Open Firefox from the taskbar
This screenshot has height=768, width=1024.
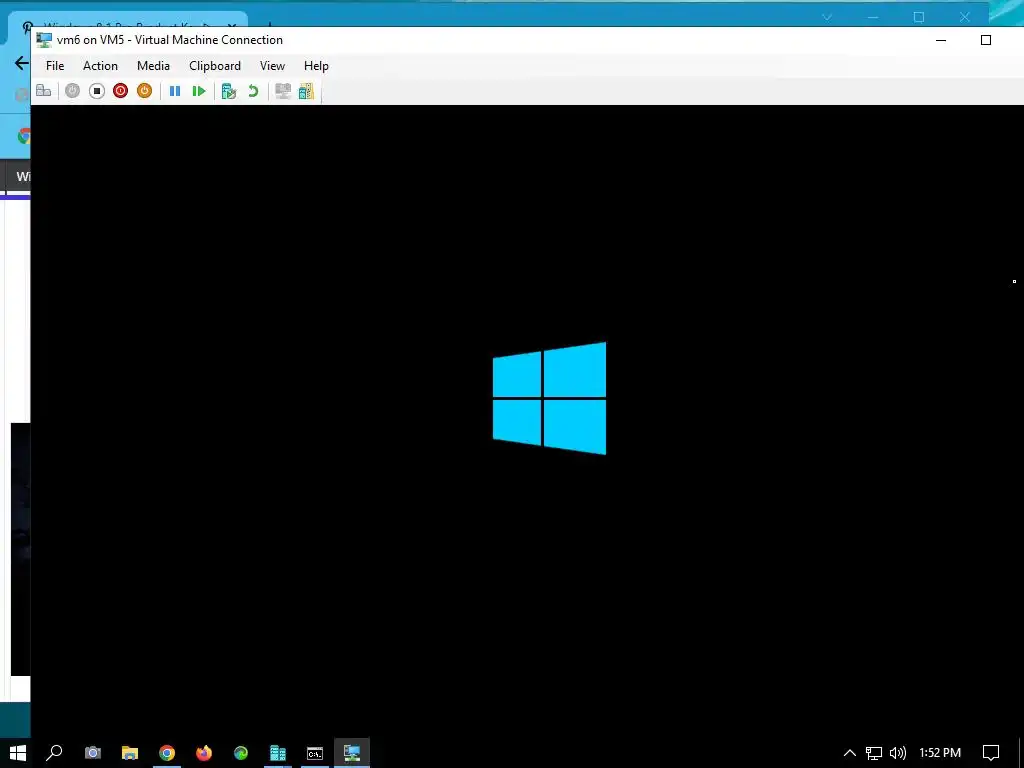(204, 753)
